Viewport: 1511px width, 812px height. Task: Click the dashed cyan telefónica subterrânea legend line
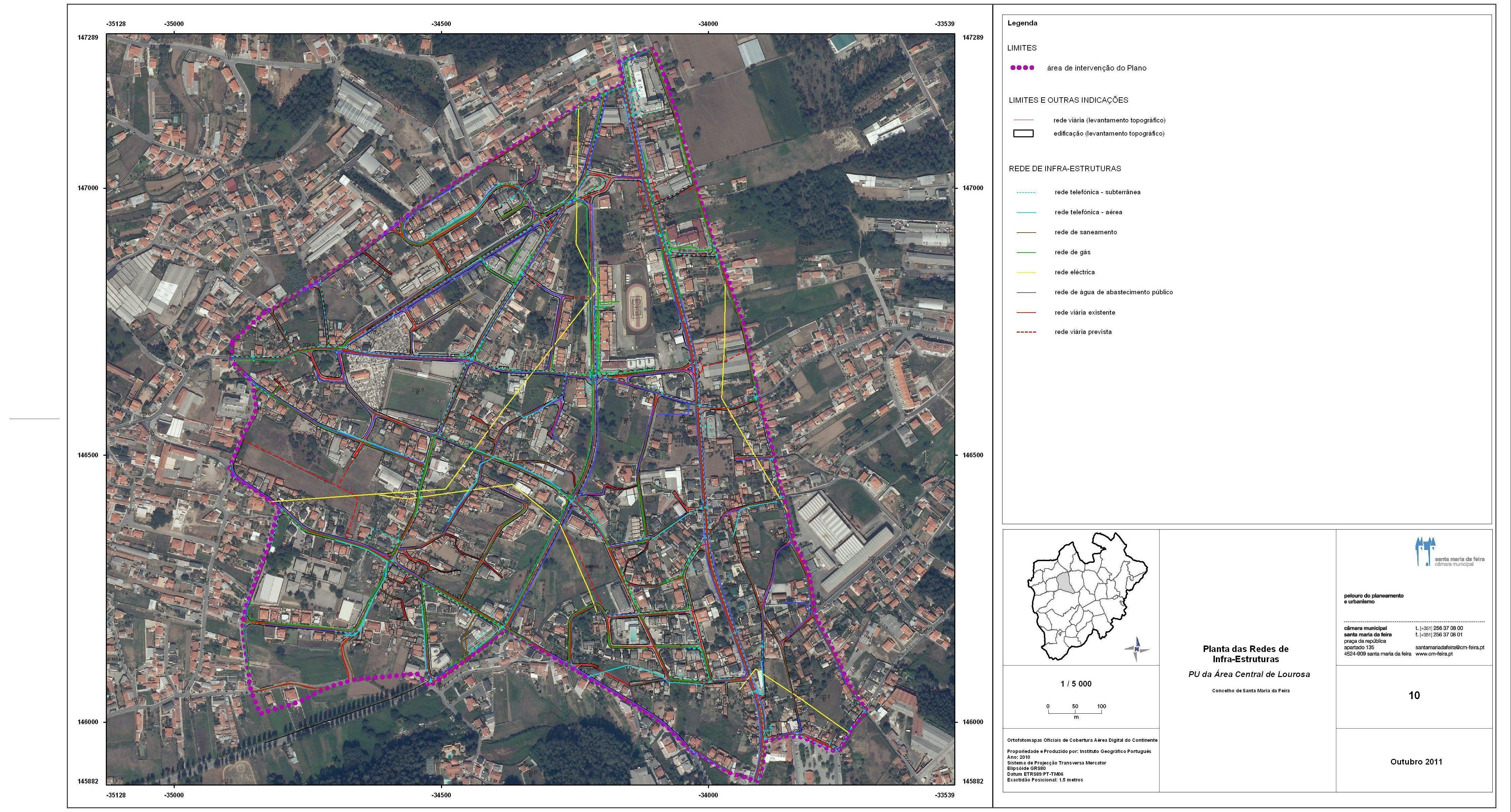[1026, 192]
